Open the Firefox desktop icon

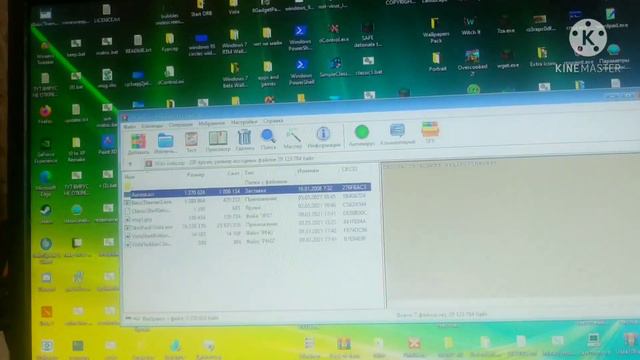click(45, 114)
